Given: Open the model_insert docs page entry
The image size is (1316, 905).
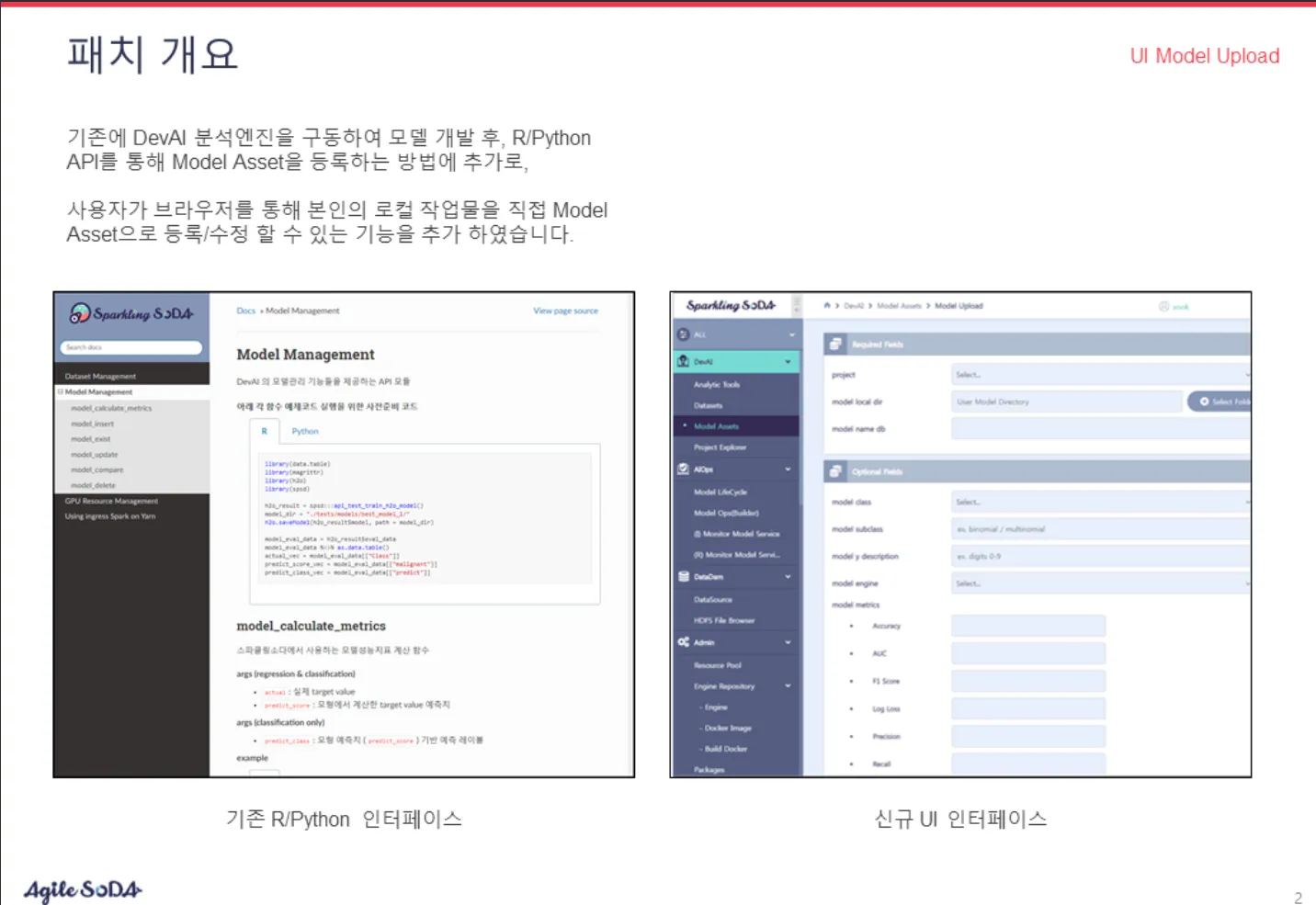Looking at the screenshot, I should [x=92, y=424].
